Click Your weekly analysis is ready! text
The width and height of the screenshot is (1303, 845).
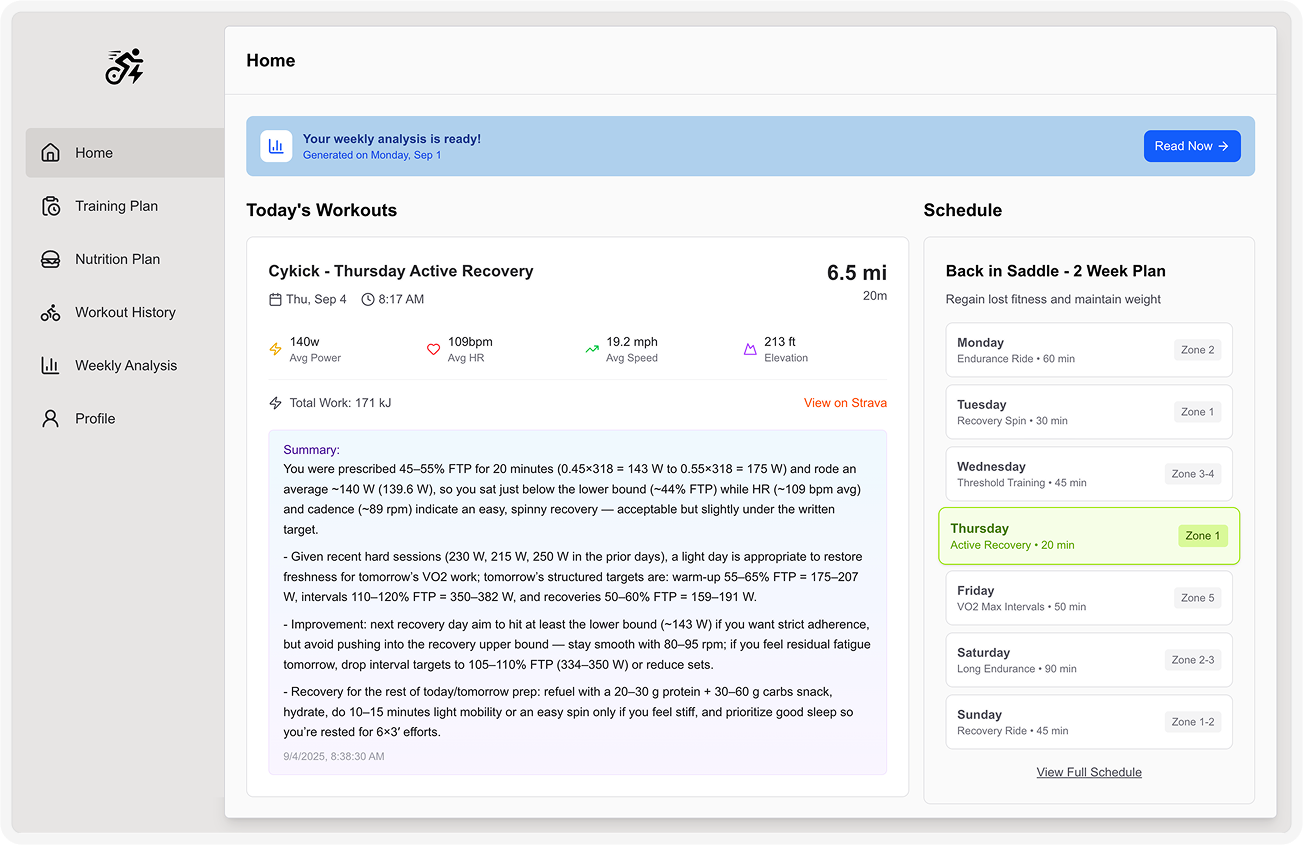pyautogui.click(x=392, y=139)
